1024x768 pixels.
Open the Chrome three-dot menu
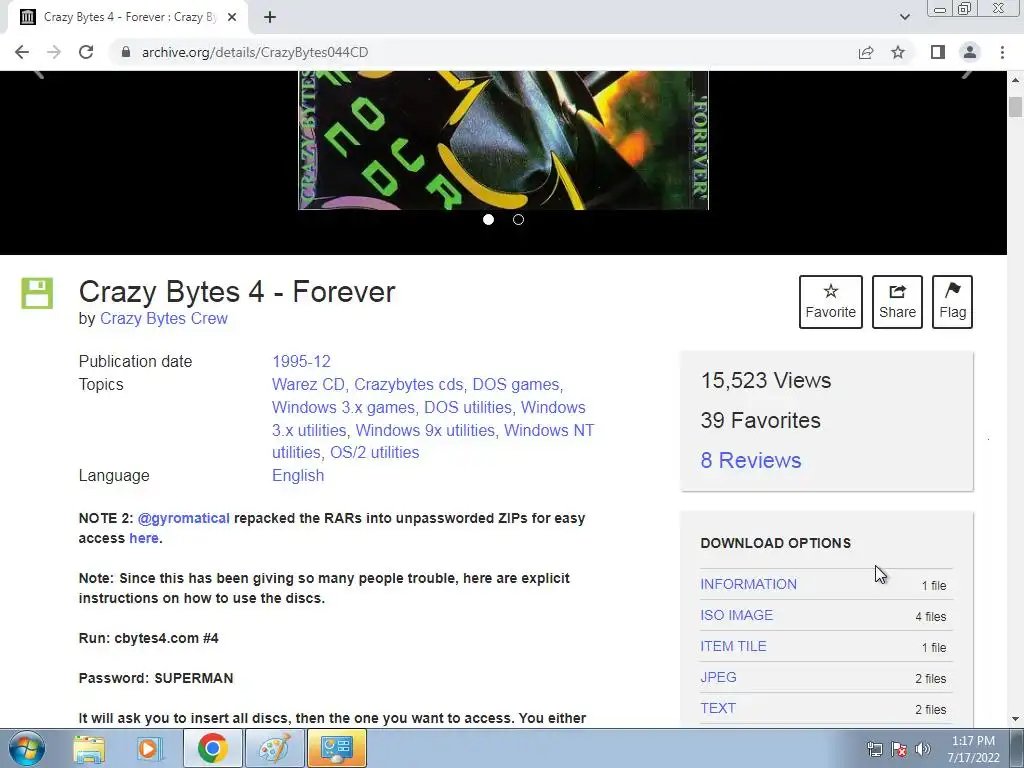pyautogui.click(x=1002, y=52)
